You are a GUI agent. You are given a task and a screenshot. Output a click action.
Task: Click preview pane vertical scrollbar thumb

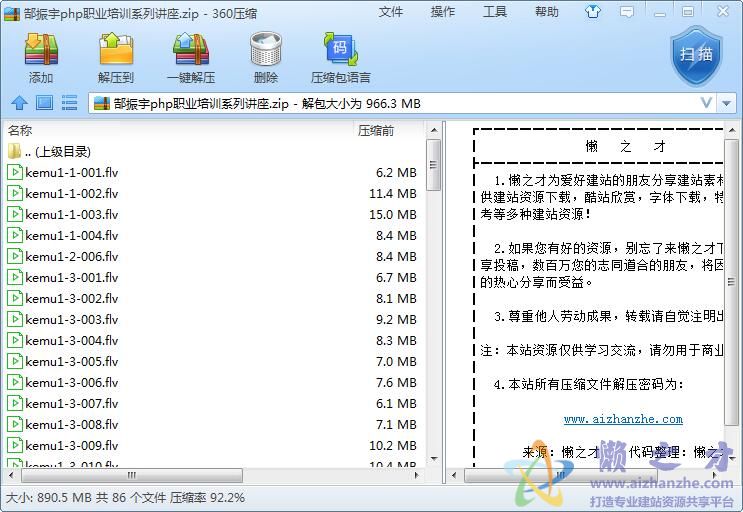click(x=731, y=282)
